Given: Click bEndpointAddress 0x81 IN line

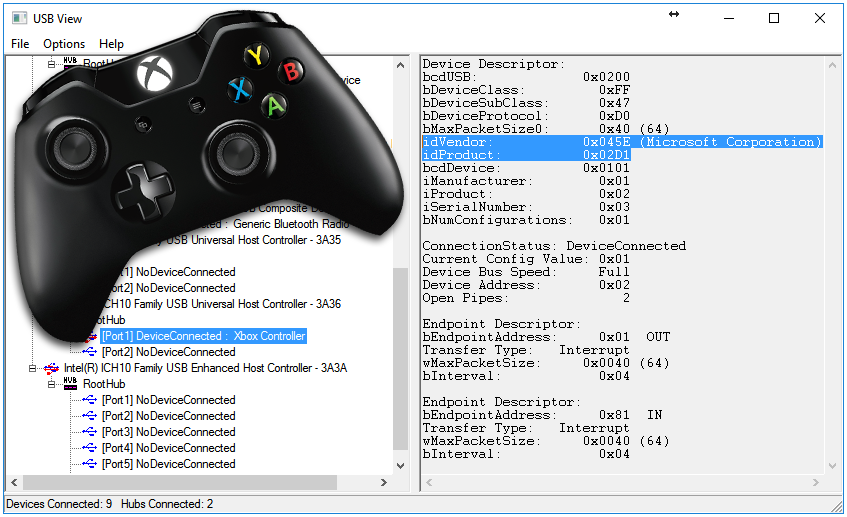Looking at the screenshot, I should pos(542,415).
